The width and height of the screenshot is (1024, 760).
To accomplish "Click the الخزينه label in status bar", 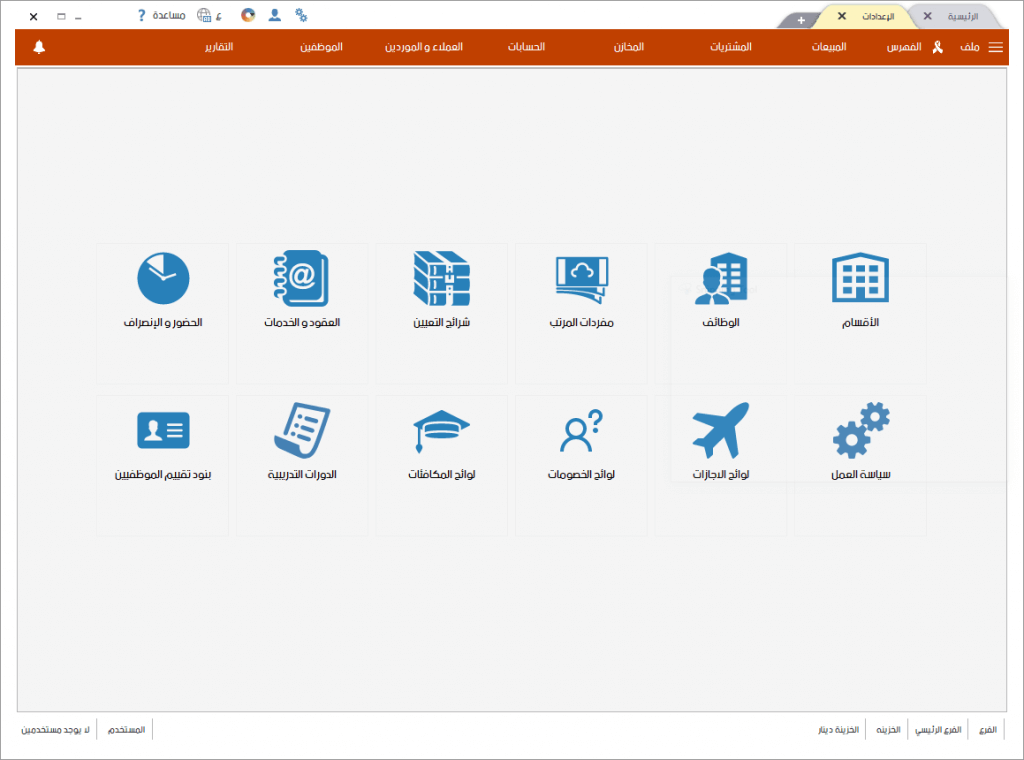I will (888, 729).
